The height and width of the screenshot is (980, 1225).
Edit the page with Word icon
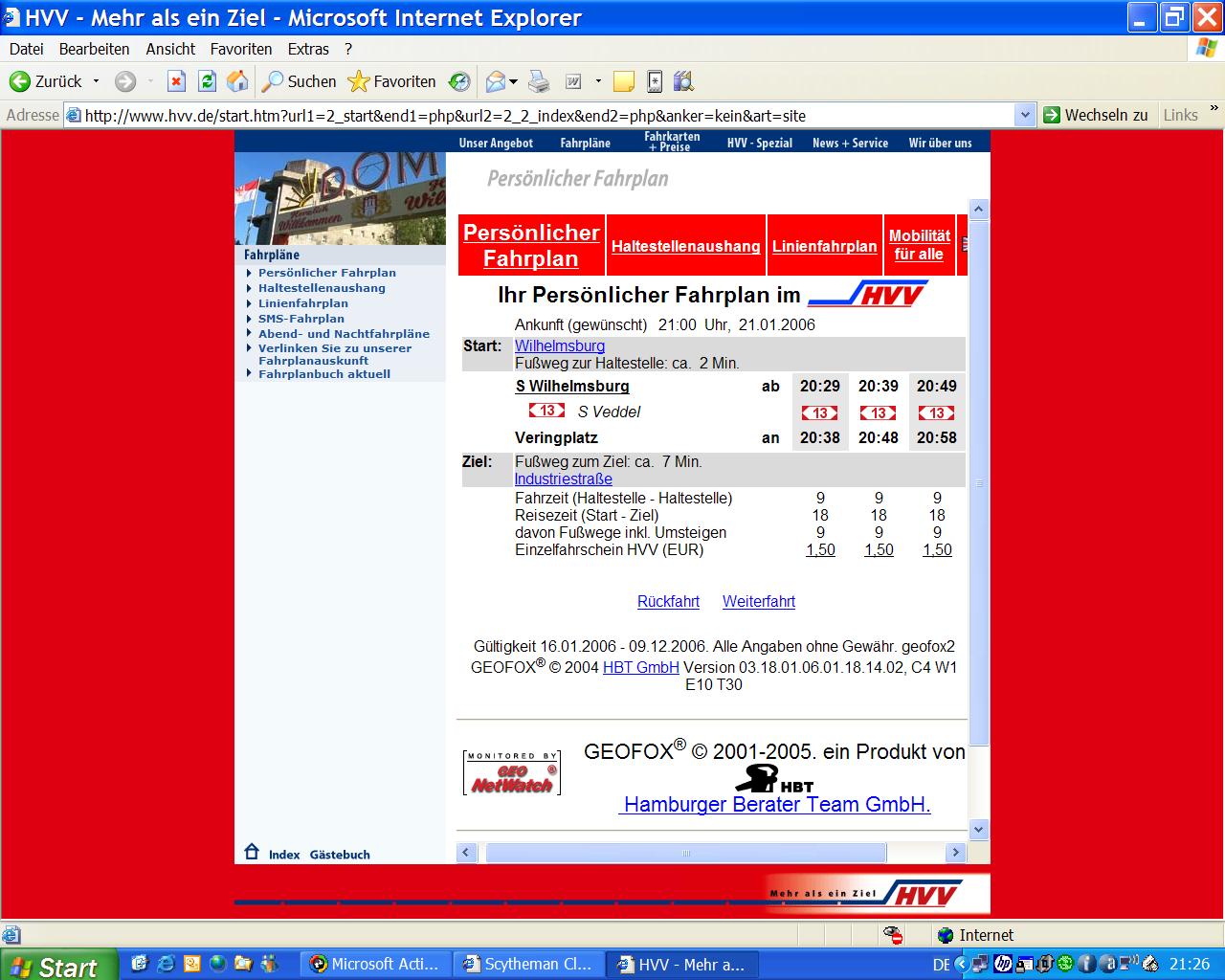point(573,81)
